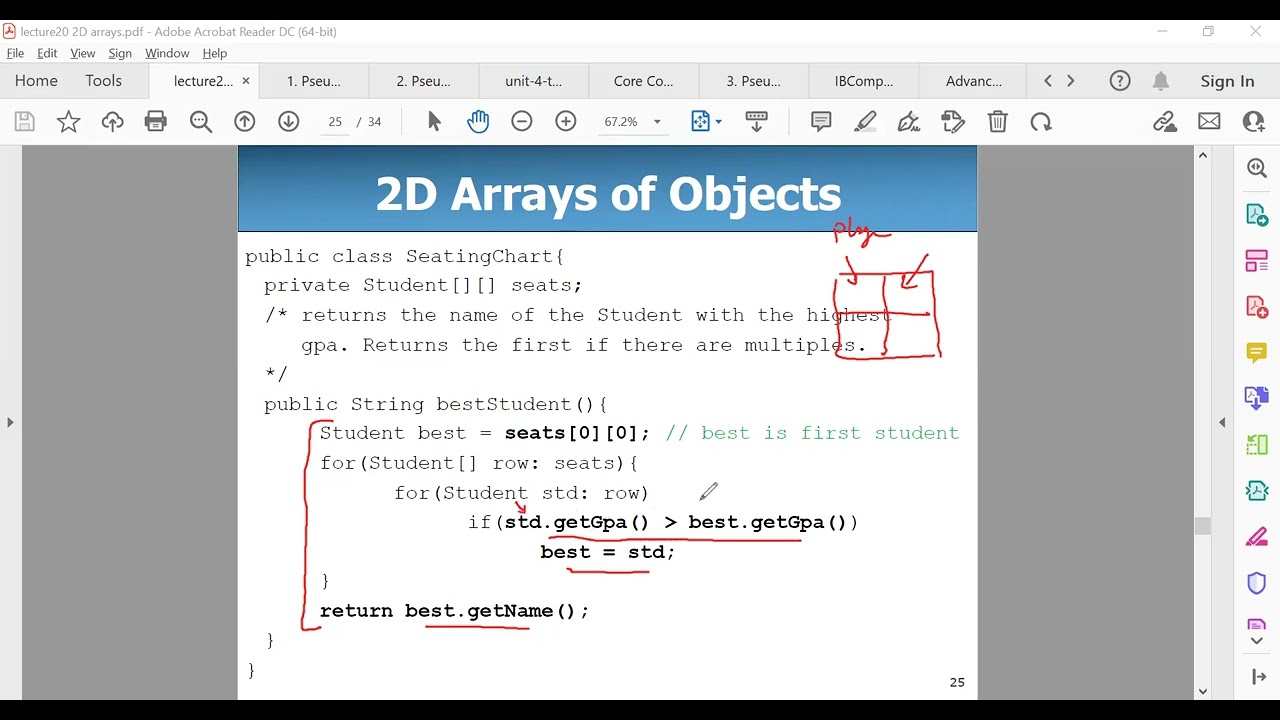Select the Fit page view icon

(700, 122)
